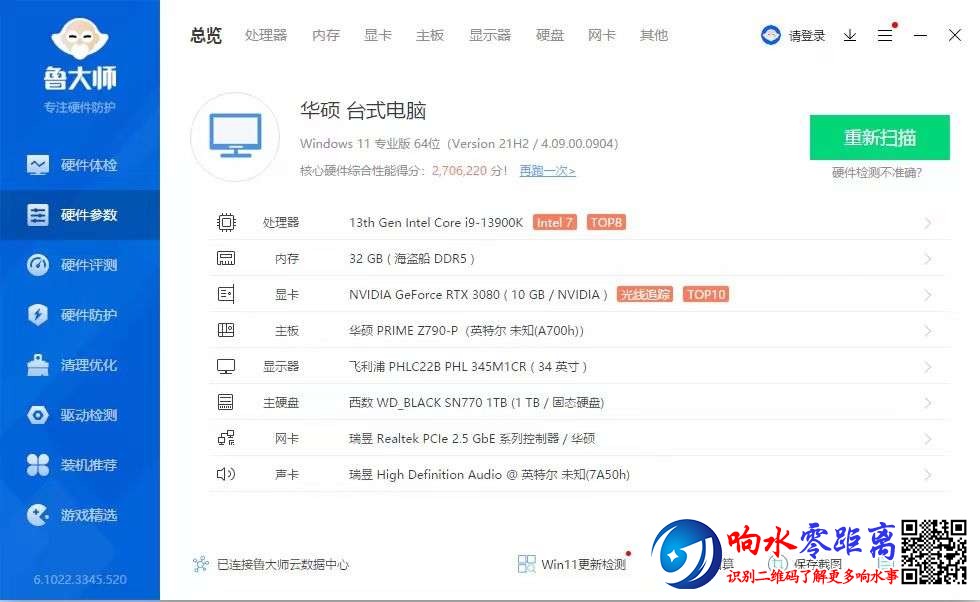Expand the 主硬盘 row chevron

tap(928, 403)
